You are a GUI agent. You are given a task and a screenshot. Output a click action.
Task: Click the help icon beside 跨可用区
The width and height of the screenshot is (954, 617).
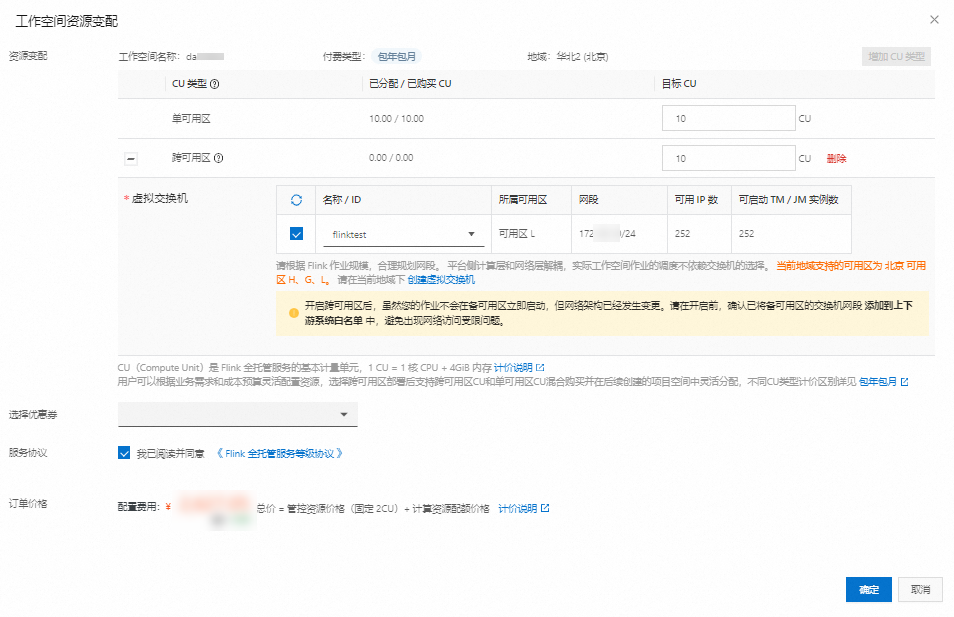coord(218,158)
